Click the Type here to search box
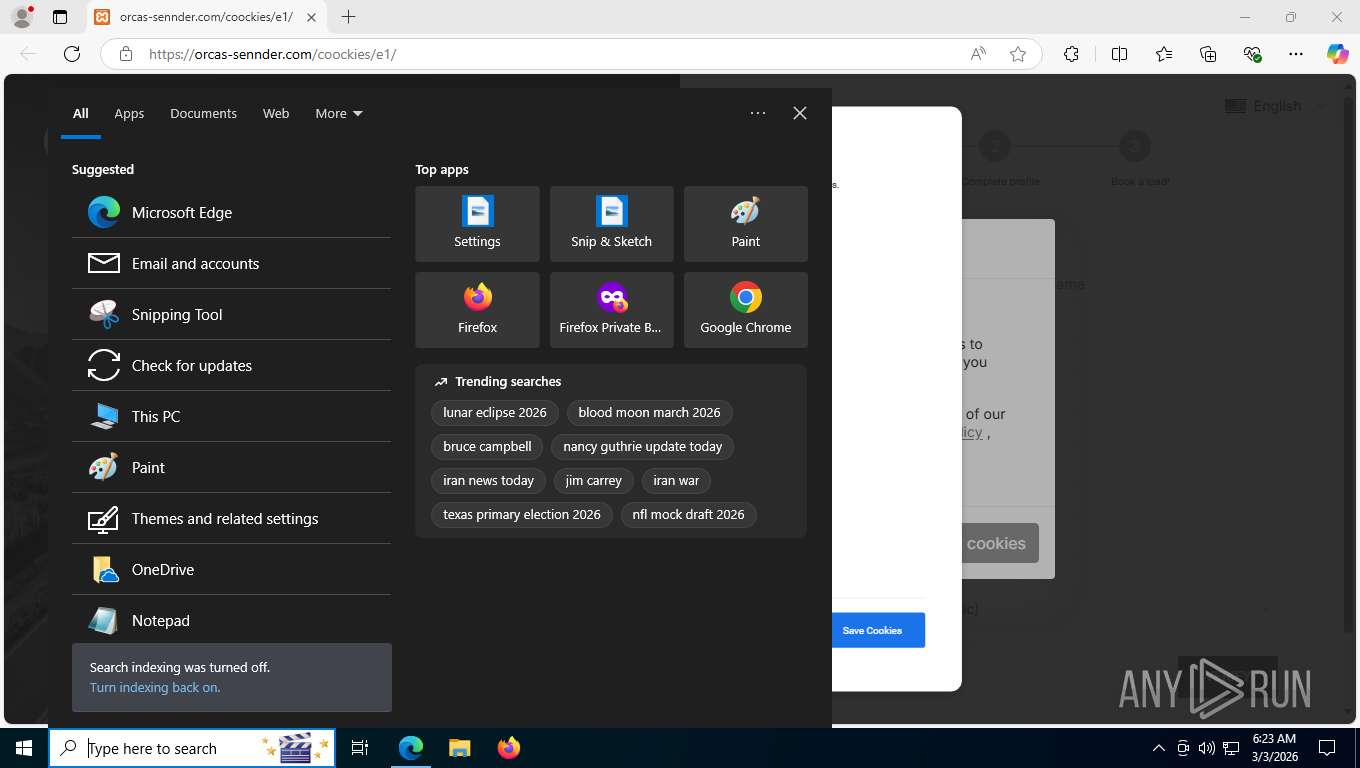 point(192,748)
